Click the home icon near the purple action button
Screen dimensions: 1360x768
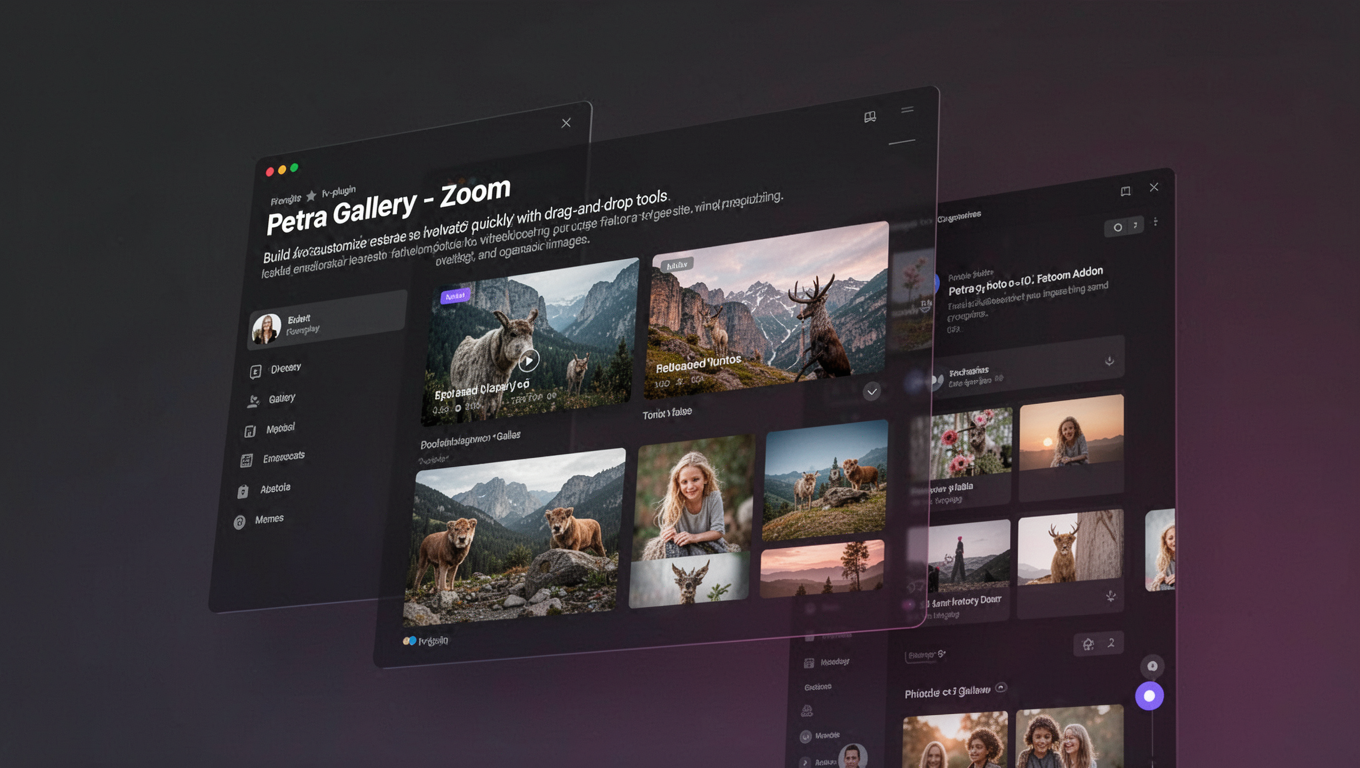(1088, 643)
